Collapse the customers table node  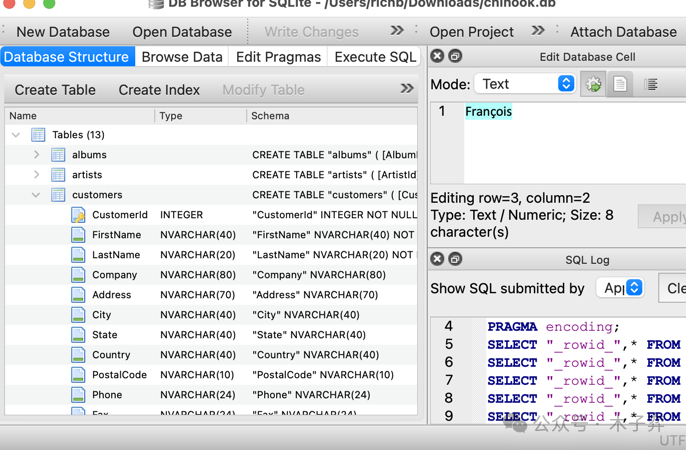point(36,195)
